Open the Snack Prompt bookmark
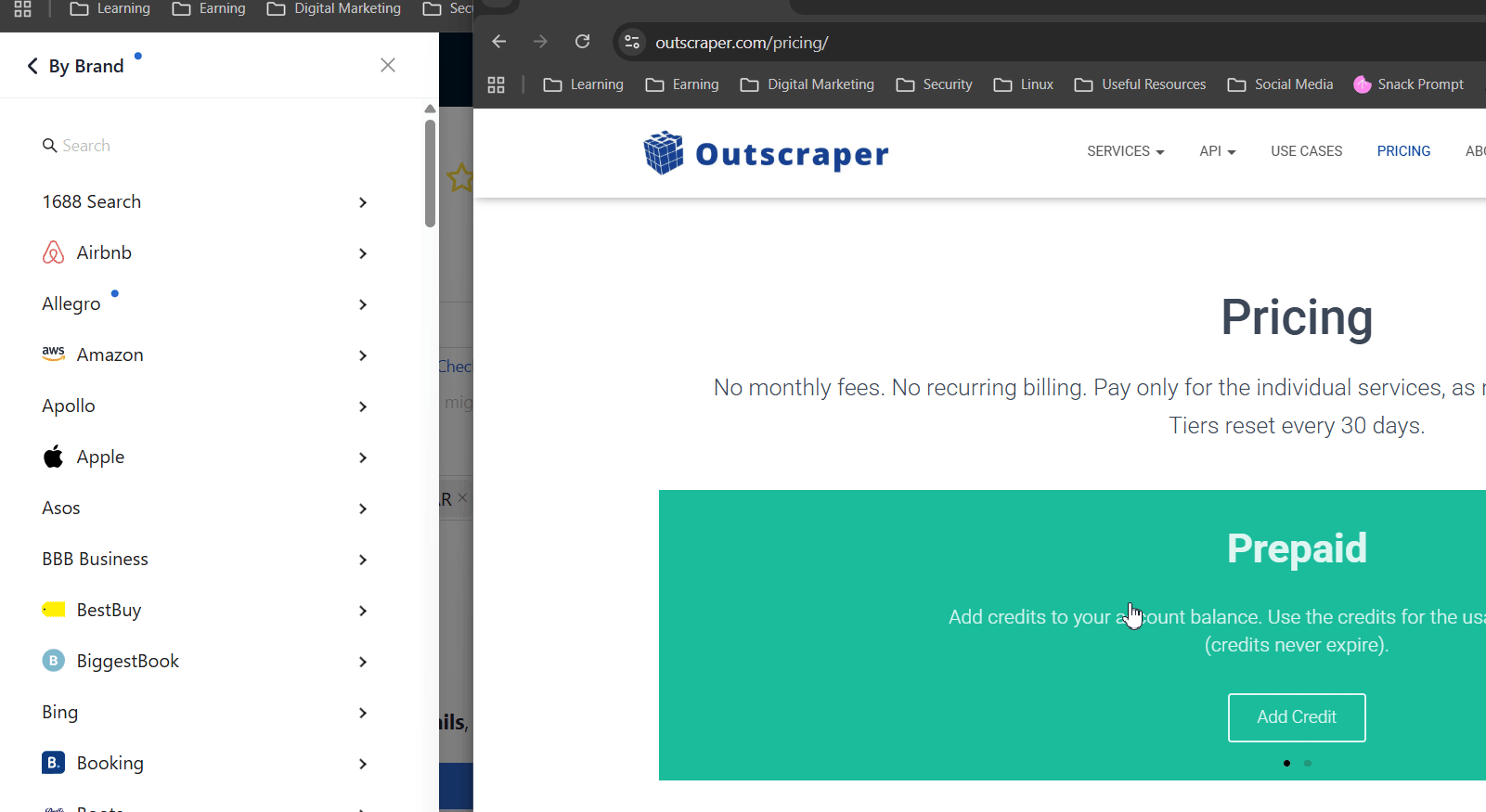1486x812 pixels. click(x=1408, y=84)
